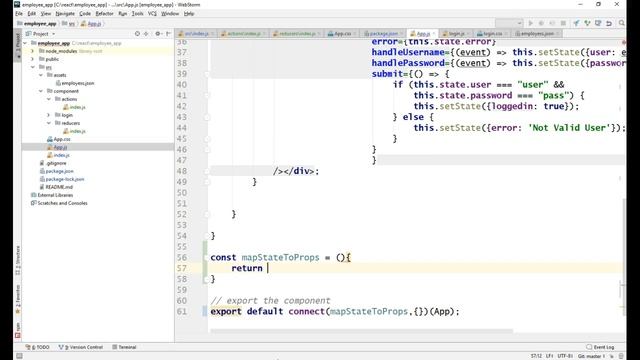Open the Refactor menu

pyautogui.click(x=104, y=13)
